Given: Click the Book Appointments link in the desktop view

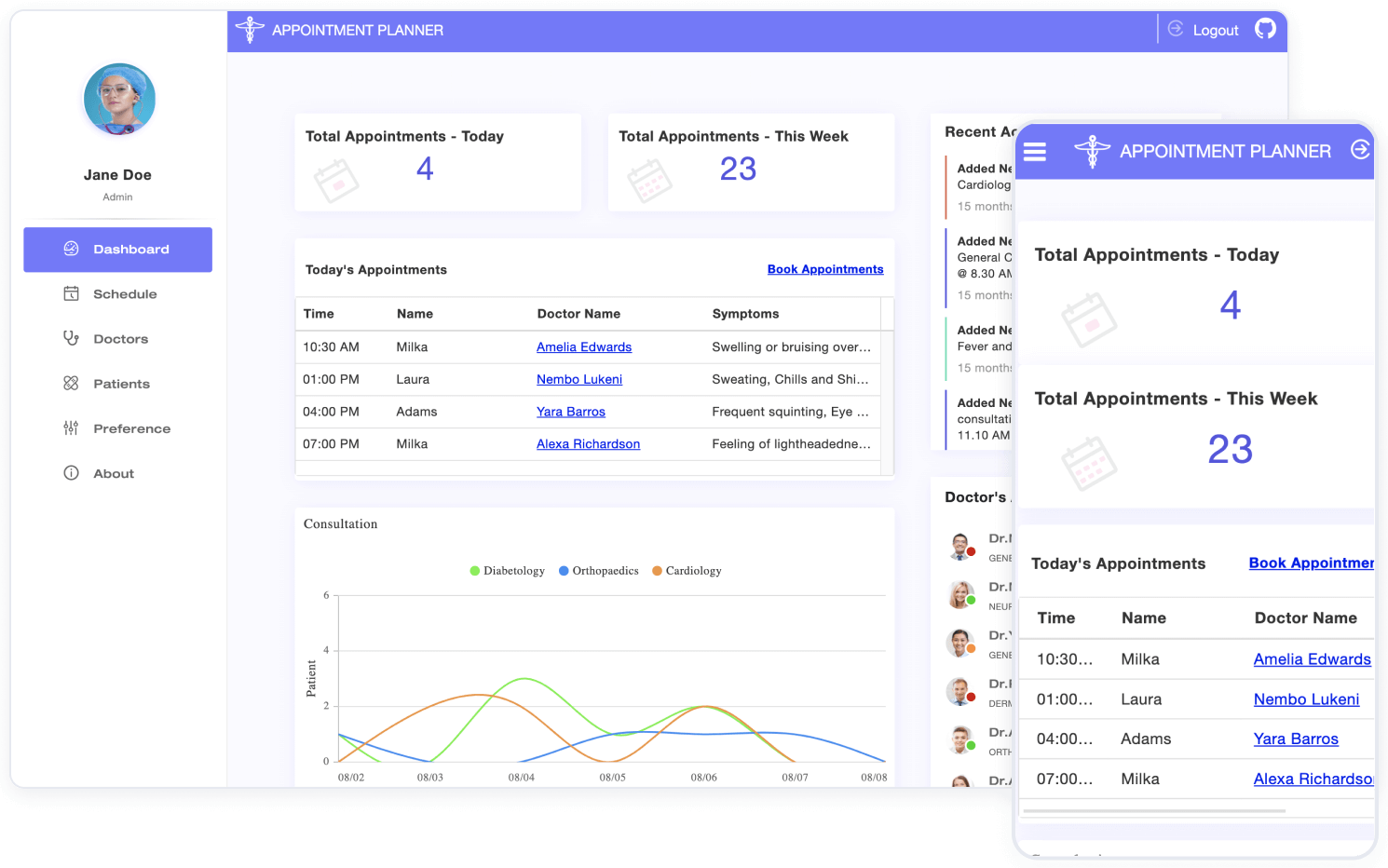Looking at the screenshot, I should click(824, 269).
